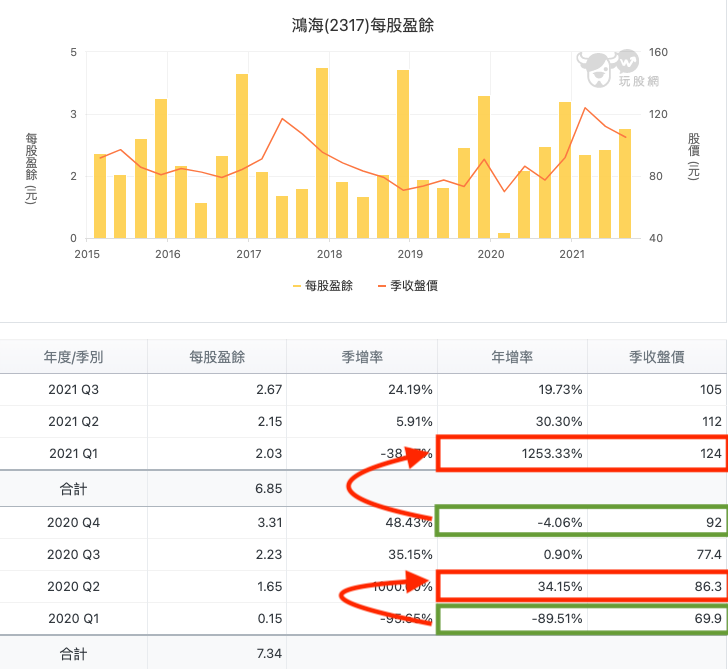
Task: Click the last EPS bar for 2021 Q3
Action: tap(625, 184)
